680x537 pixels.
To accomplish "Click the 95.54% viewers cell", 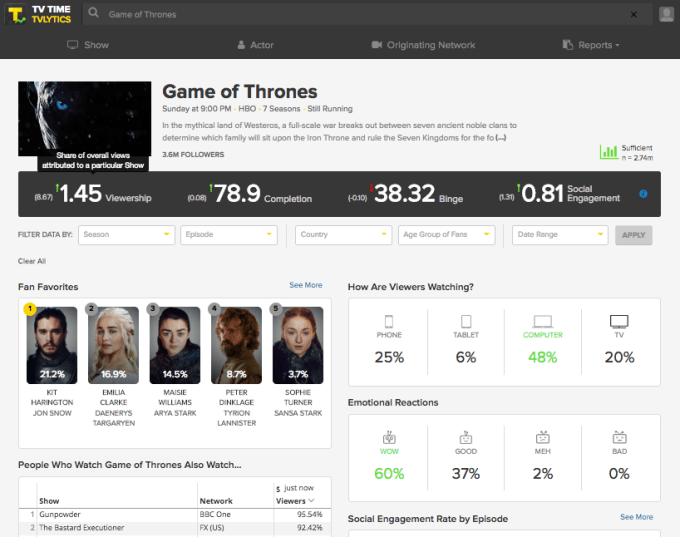I will pyautogui.click(x=310, y=514).
